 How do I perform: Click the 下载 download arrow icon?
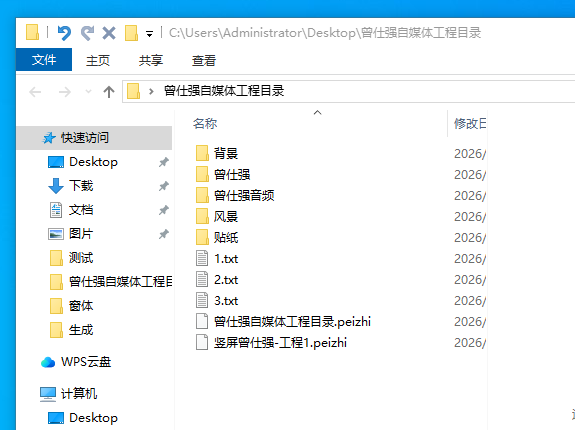pyautogui.click(x=56, y=186)
